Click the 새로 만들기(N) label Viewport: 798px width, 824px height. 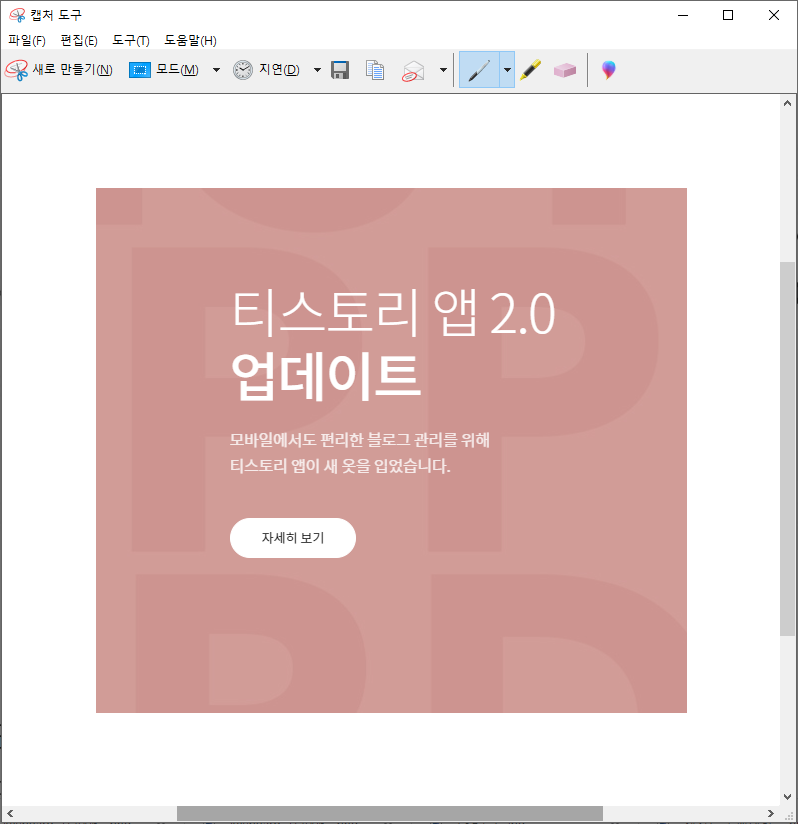(x=72, y=69)
